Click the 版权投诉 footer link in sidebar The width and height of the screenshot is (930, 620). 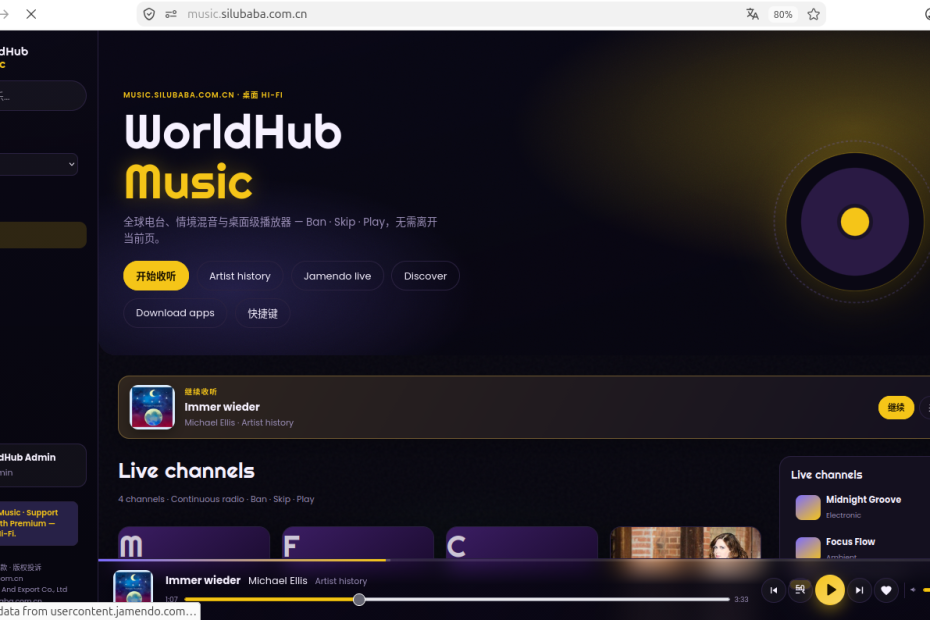click(28, 567)
